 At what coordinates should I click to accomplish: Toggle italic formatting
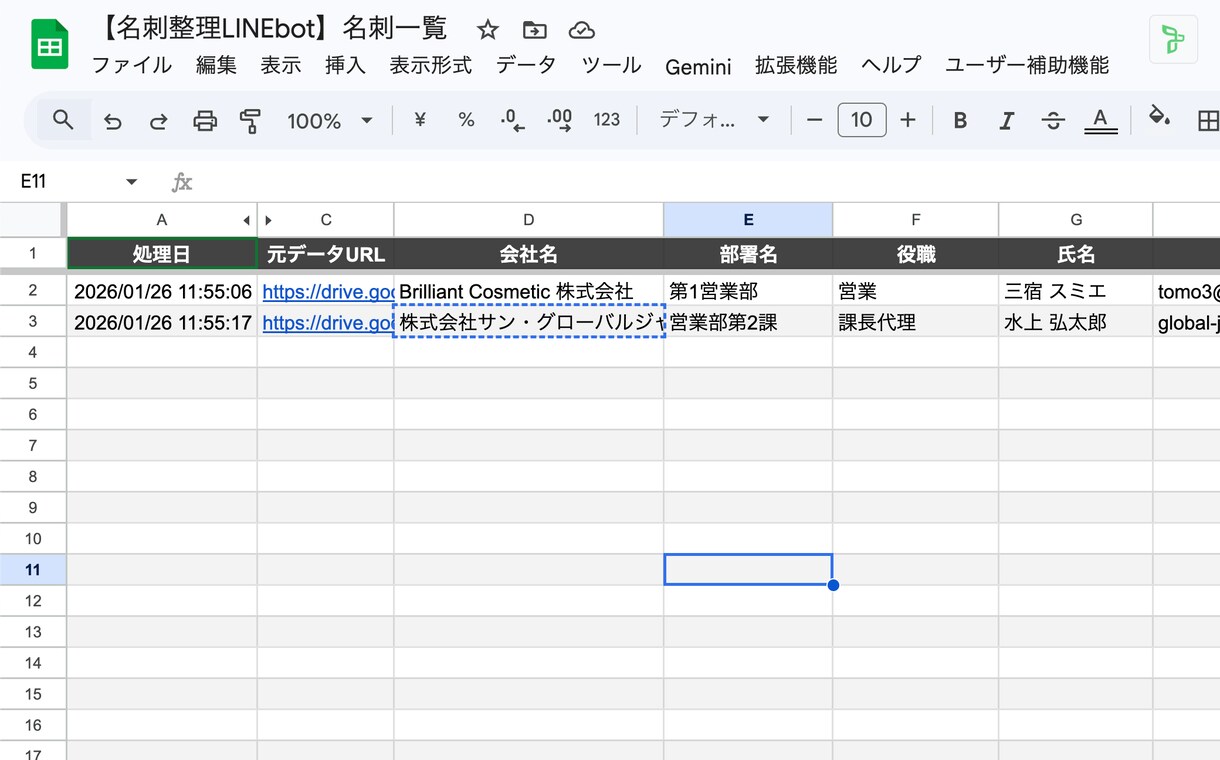pyautogui.click(x=1007, y=121)
